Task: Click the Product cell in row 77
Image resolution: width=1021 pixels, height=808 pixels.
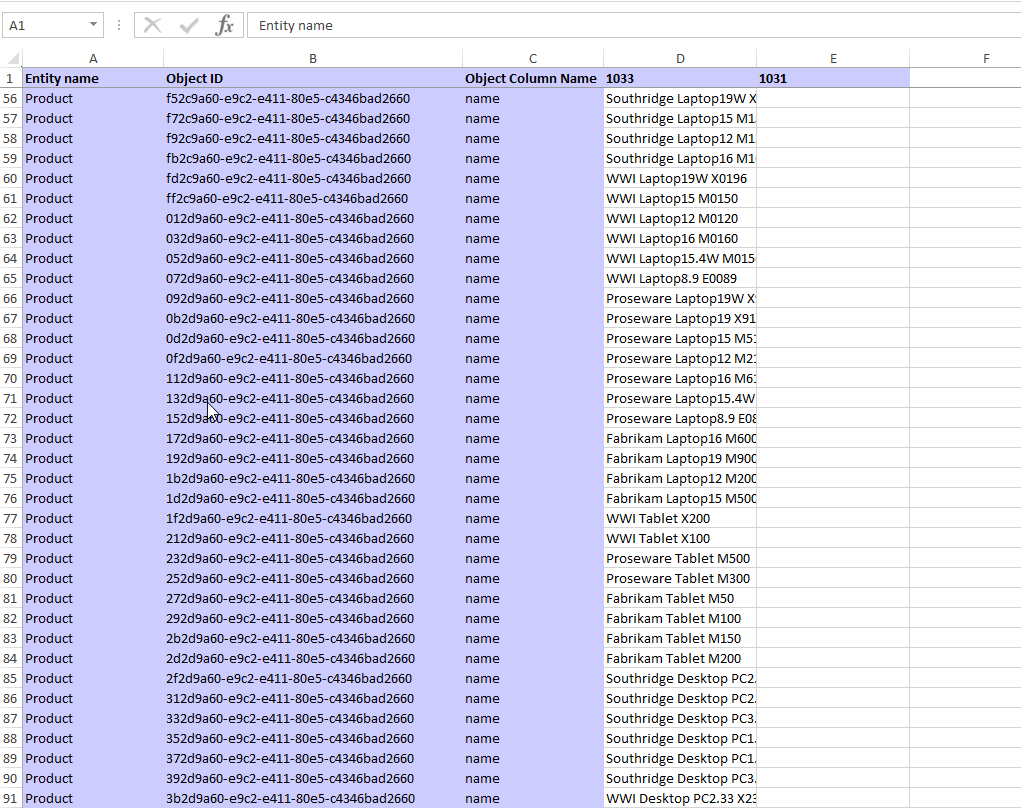Action: pyautogui.click(x=93, y=519)
